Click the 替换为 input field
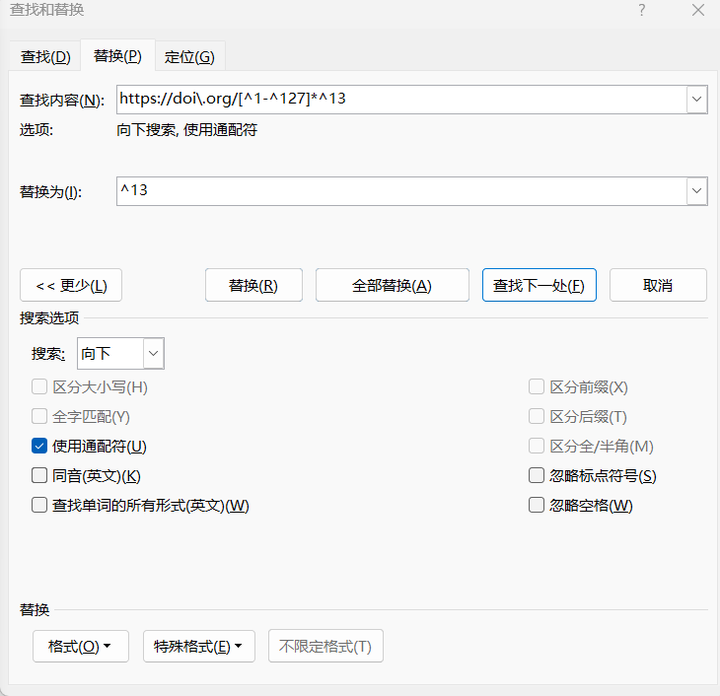 click(400, 191)
